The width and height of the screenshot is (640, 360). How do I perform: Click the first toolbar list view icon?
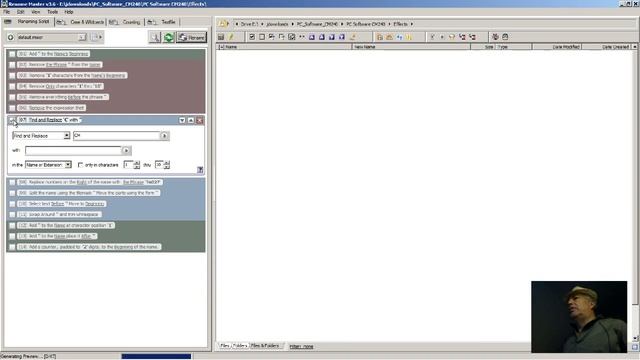(x=221, y=37)
